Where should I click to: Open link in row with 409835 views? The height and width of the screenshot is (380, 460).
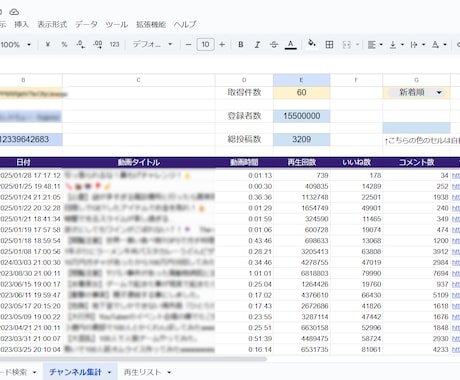tap(456, 186)
